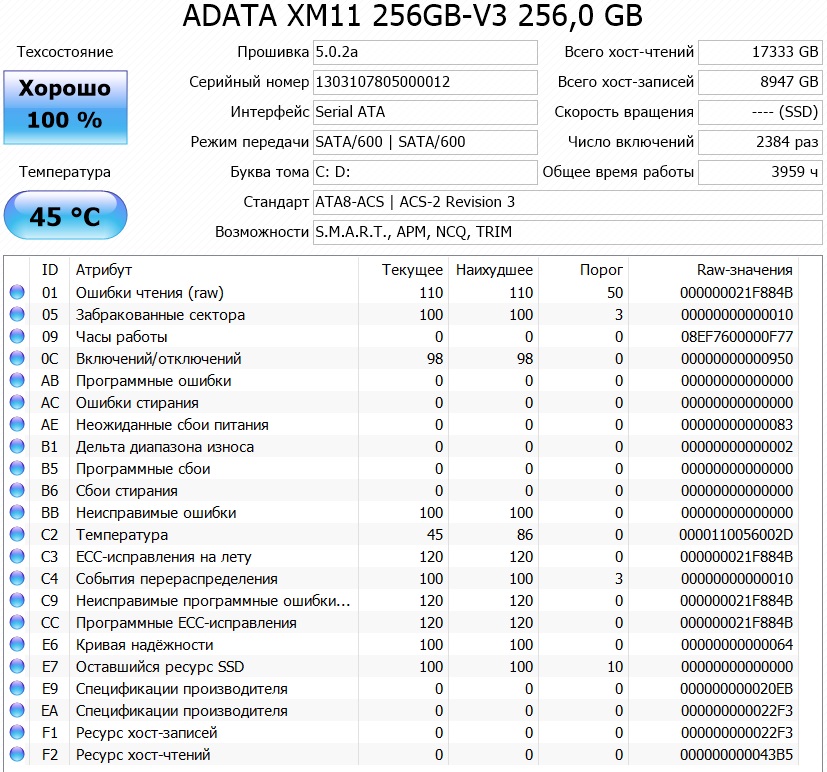The width and height of the screenshot is (827, 772).
Task: Click the status orb beside Кривая надёжности
Action: coord(17,645)
